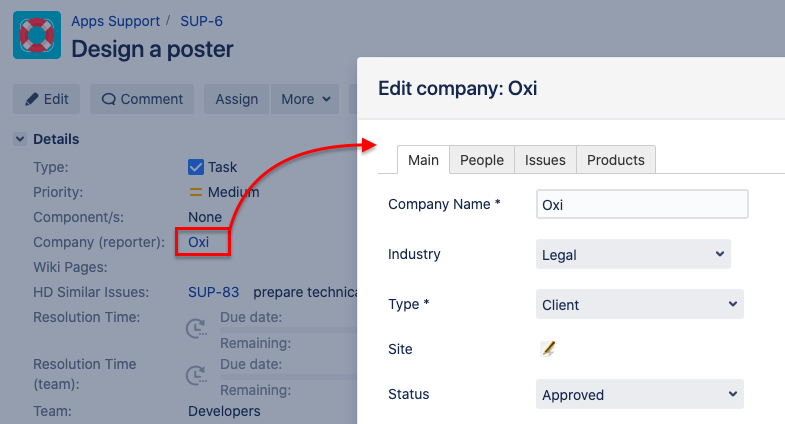The width and height of the screenshot is (785, 424).
Task: Switch to the Issues tab
Action: tap(545, 160)
